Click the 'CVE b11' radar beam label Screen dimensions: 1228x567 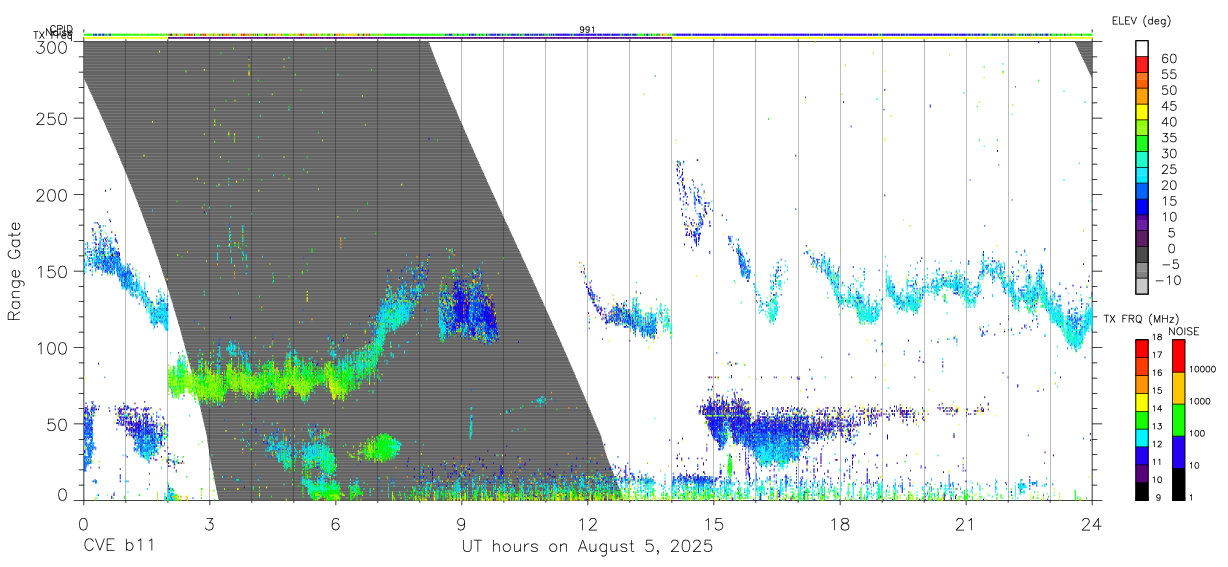pyautogui.click(x=119, y=547)
